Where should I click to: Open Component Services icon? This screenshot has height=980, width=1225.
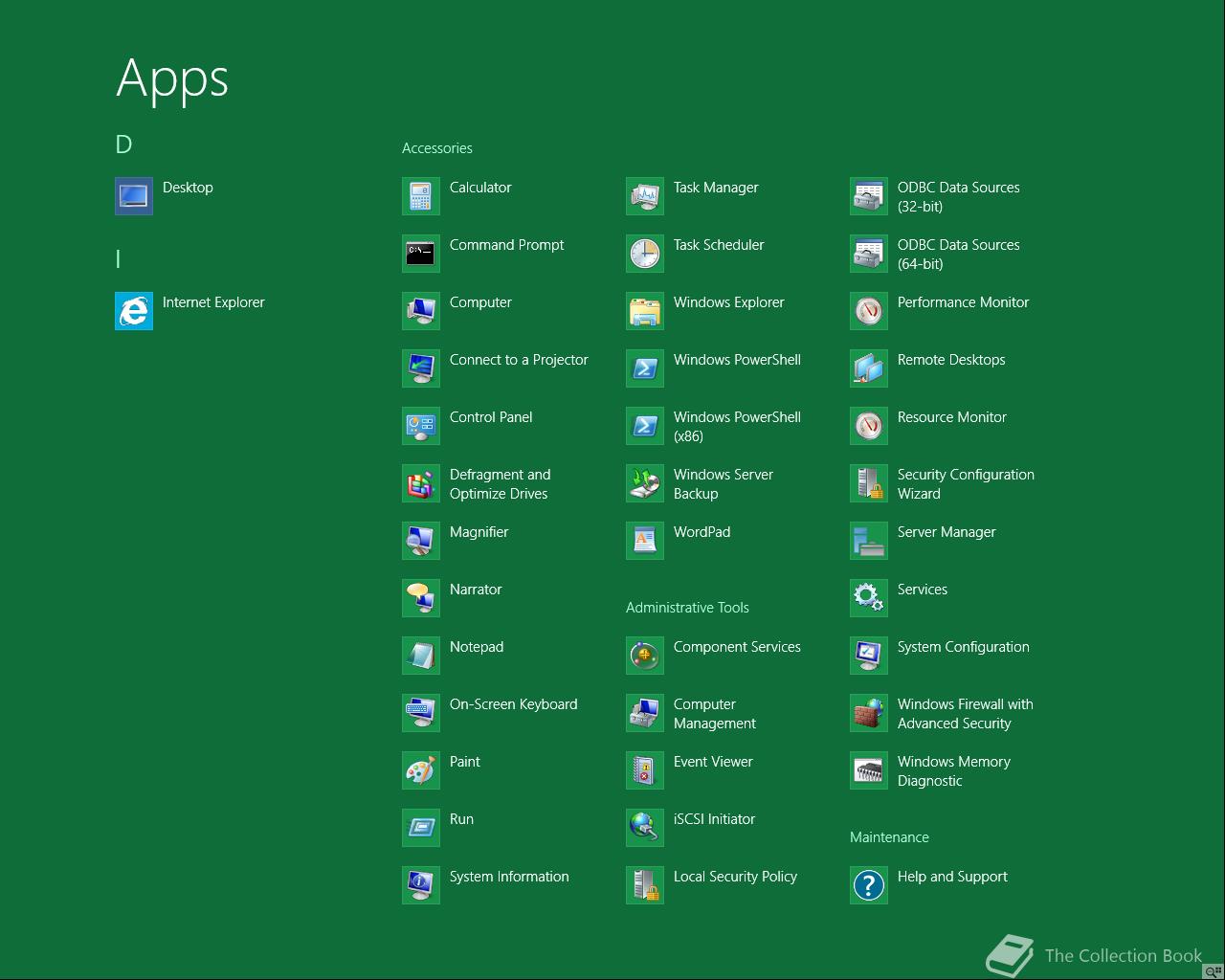click(645, 656)
